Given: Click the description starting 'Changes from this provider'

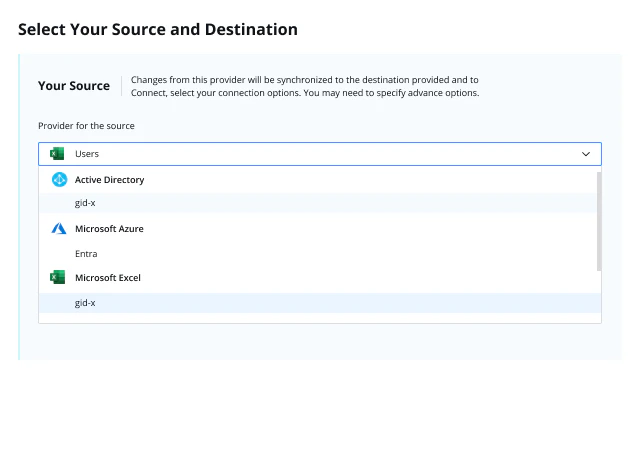Looking at the screenshot, I should (x=305, y=86).
